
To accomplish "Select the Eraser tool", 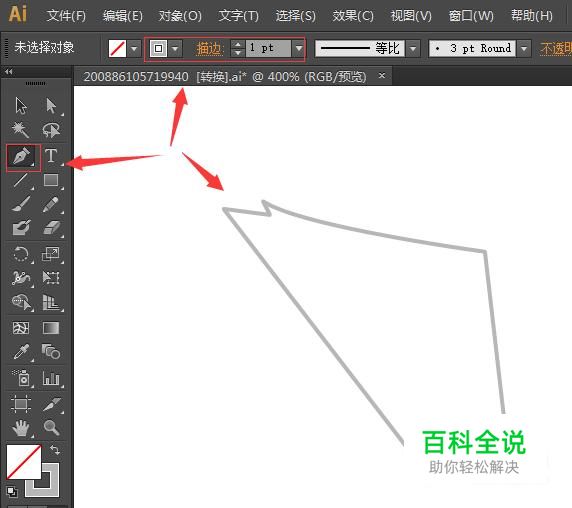I will coord(51,228).
